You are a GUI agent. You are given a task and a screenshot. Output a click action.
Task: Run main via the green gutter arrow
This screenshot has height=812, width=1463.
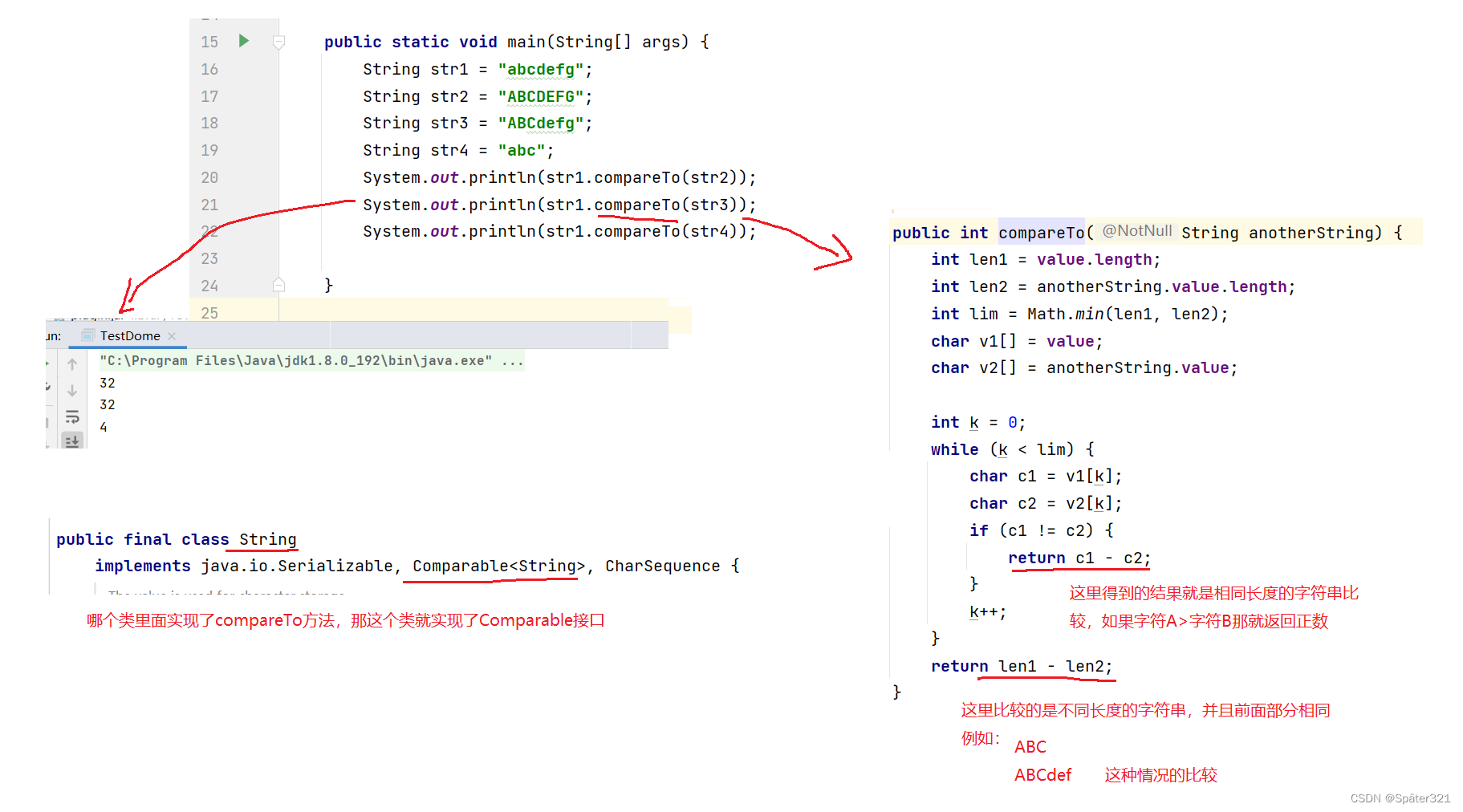pos(244,41)
